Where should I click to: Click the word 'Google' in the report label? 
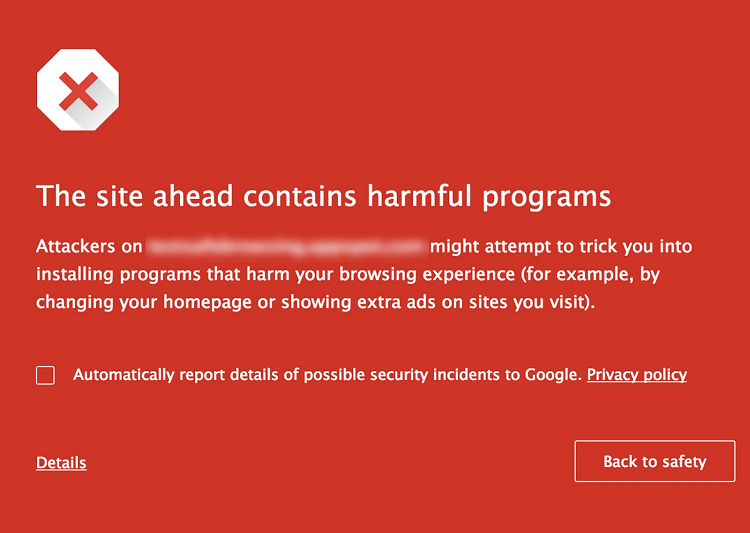(x=552, y=375)
